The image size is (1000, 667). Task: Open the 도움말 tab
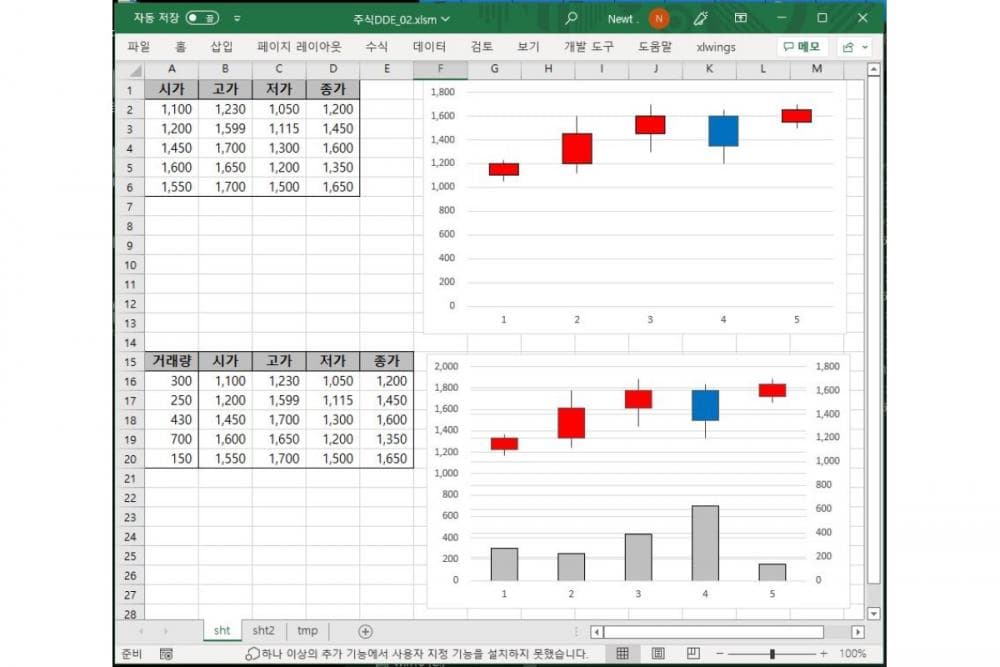click(x=655, y=47)
